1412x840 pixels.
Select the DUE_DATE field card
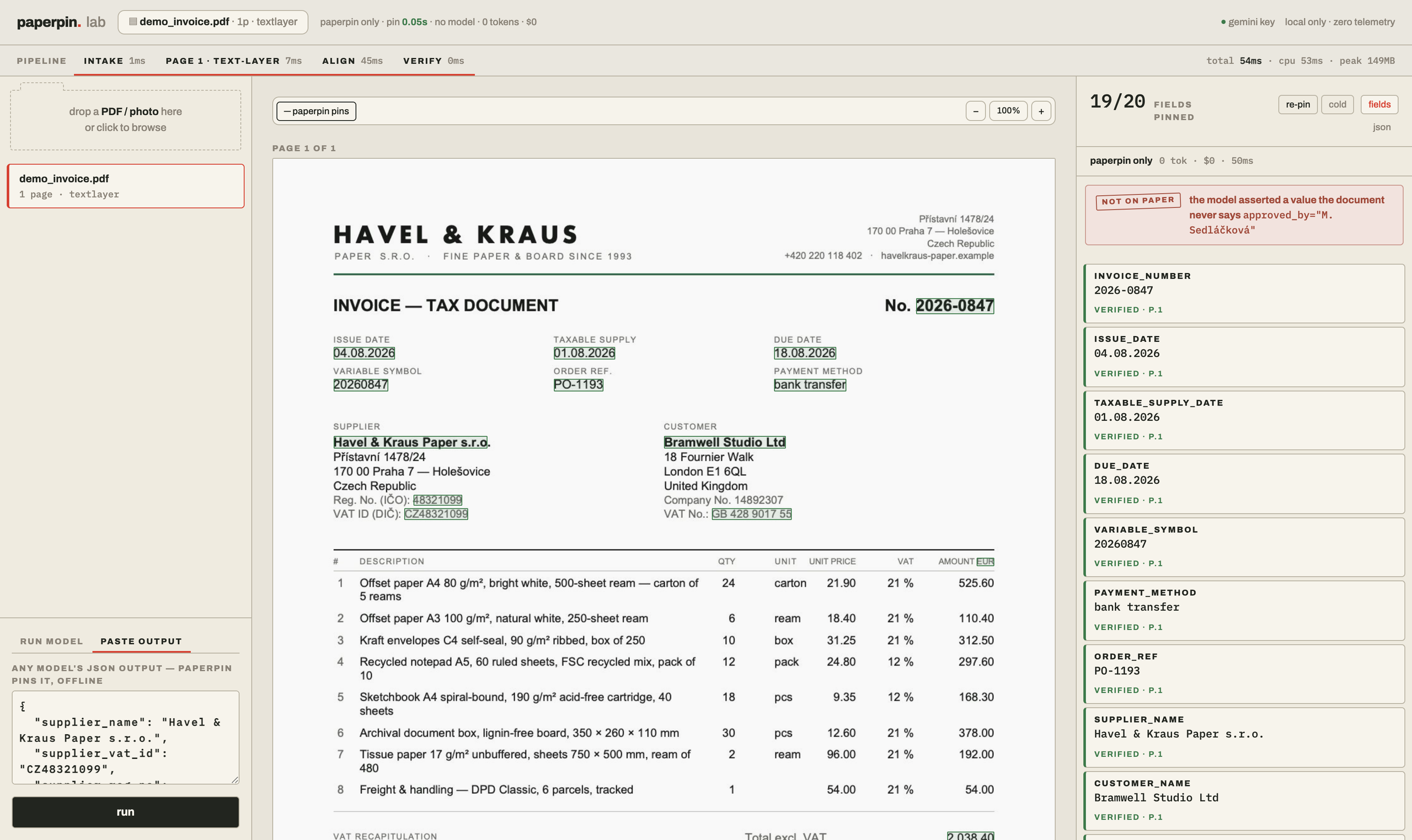[1243, 483]
